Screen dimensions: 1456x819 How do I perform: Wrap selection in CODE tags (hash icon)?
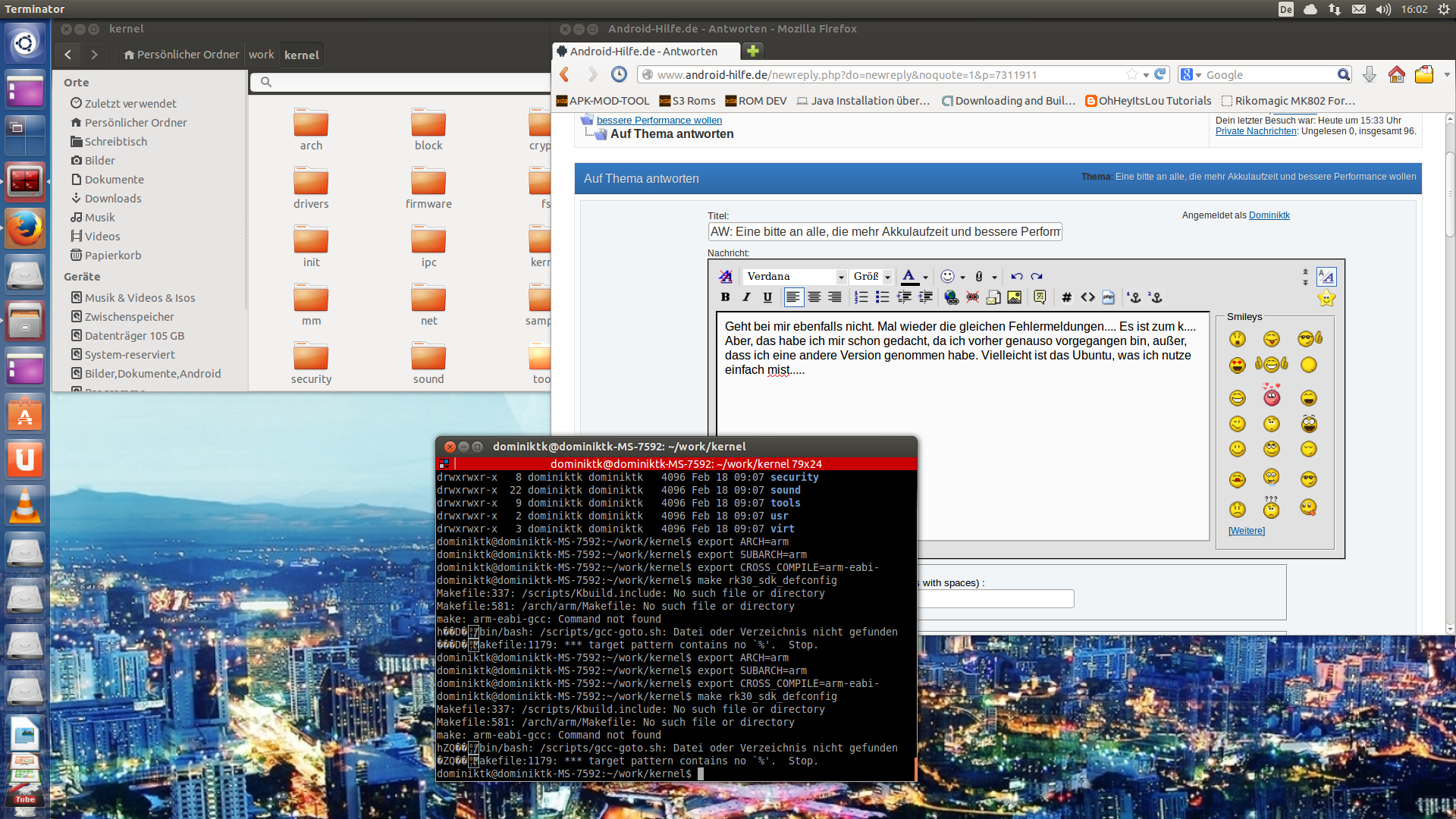coord(1066,297)
